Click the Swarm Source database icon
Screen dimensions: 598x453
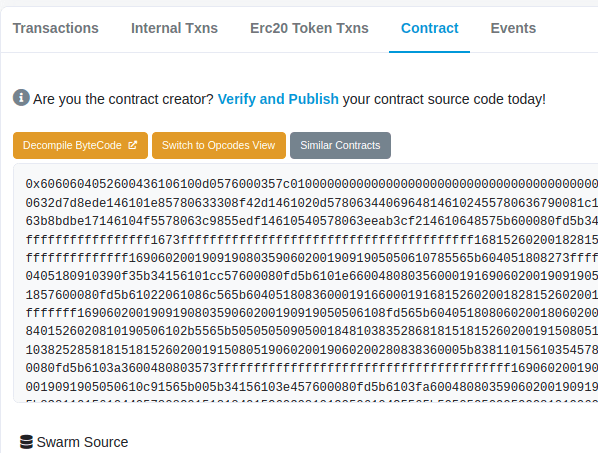click(26, 442)
